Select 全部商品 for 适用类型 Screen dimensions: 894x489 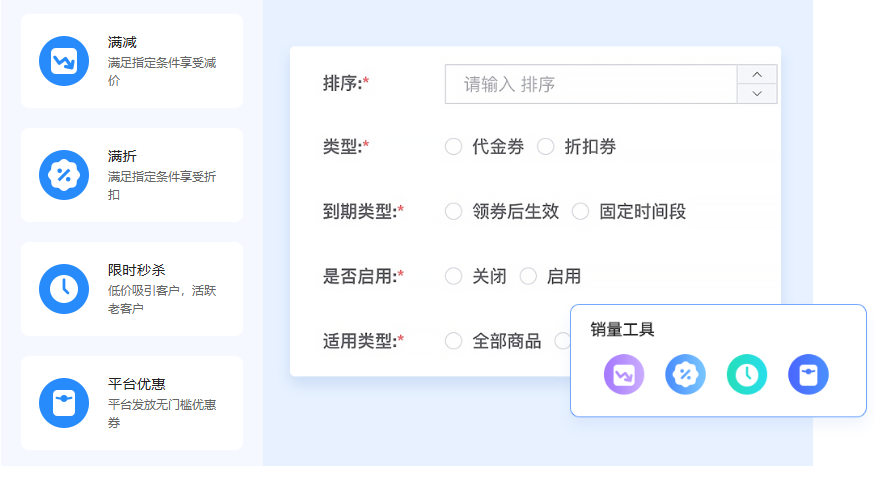click(x=454, y=341)
